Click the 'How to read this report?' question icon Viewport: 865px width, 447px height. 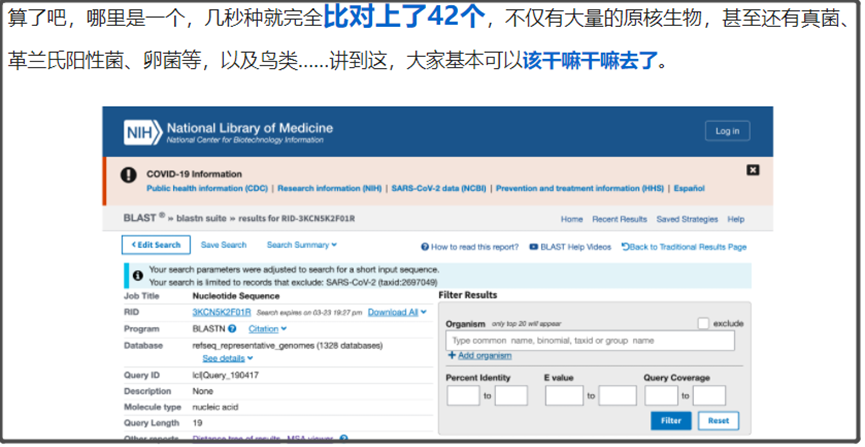click(425, 247)
